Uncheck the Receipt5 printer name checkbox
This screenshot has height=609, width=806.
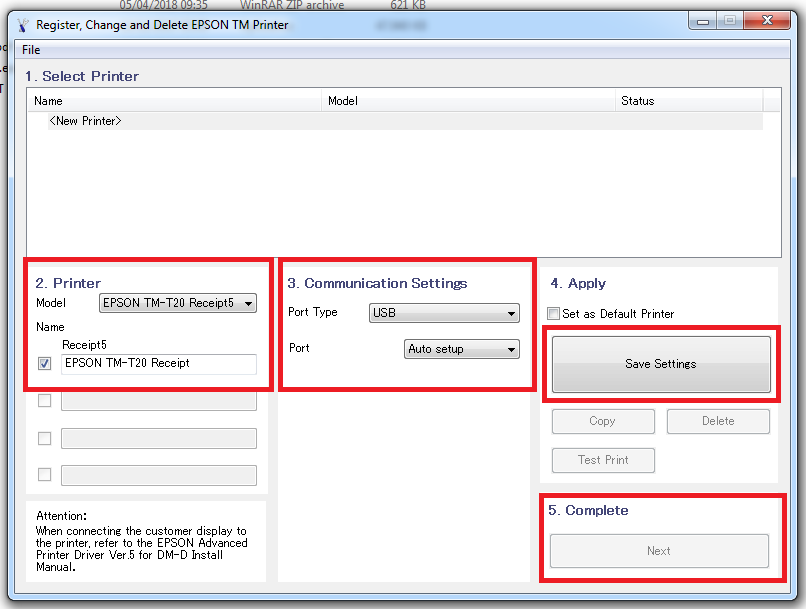44,364
